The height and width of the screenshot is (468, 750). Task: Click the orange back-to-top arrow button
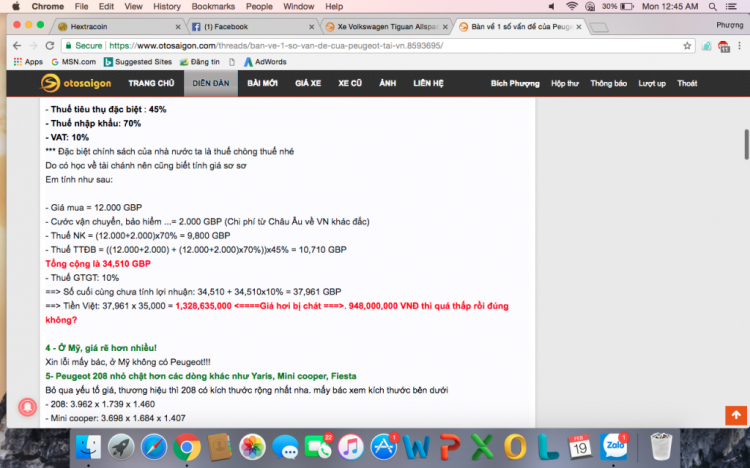[x=736, y=415]
